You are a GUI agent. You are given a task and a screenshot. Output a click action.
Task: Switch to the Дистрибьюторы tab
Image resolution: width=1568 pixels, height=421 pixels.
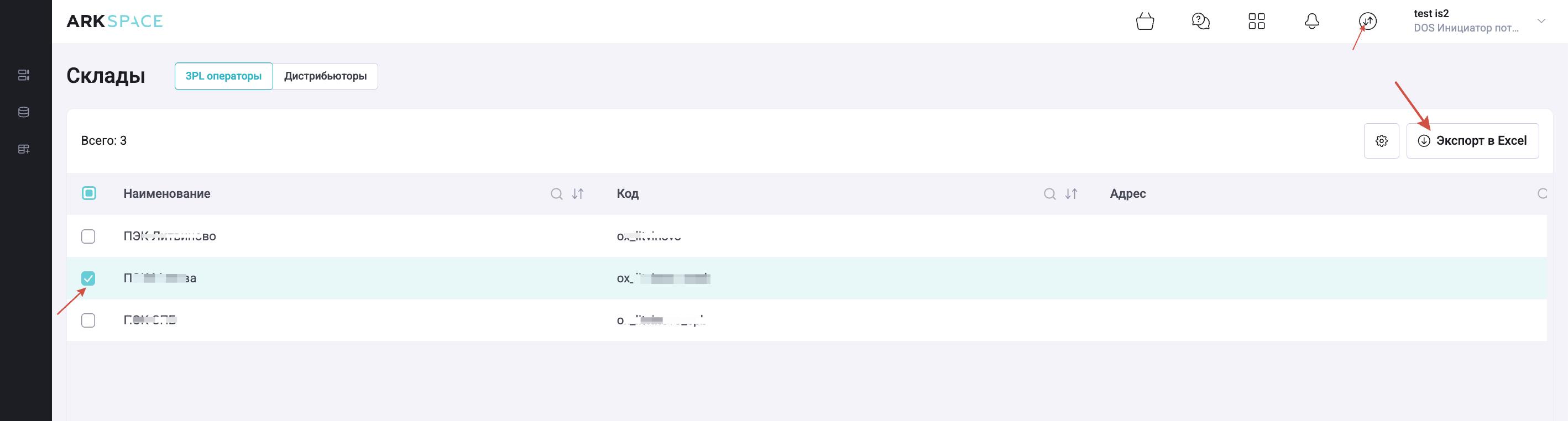point(325,76)
